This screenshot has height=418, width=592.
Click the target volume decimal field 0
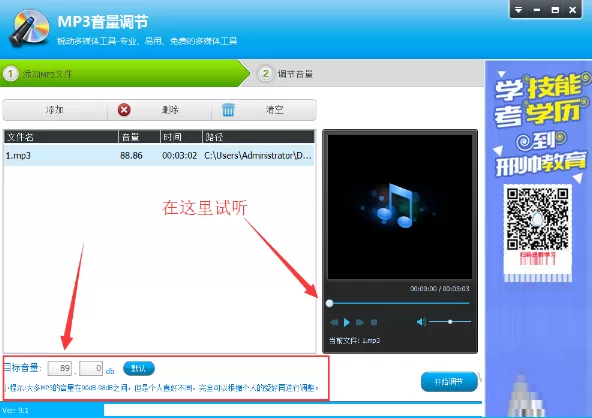(x=91, y=368)
